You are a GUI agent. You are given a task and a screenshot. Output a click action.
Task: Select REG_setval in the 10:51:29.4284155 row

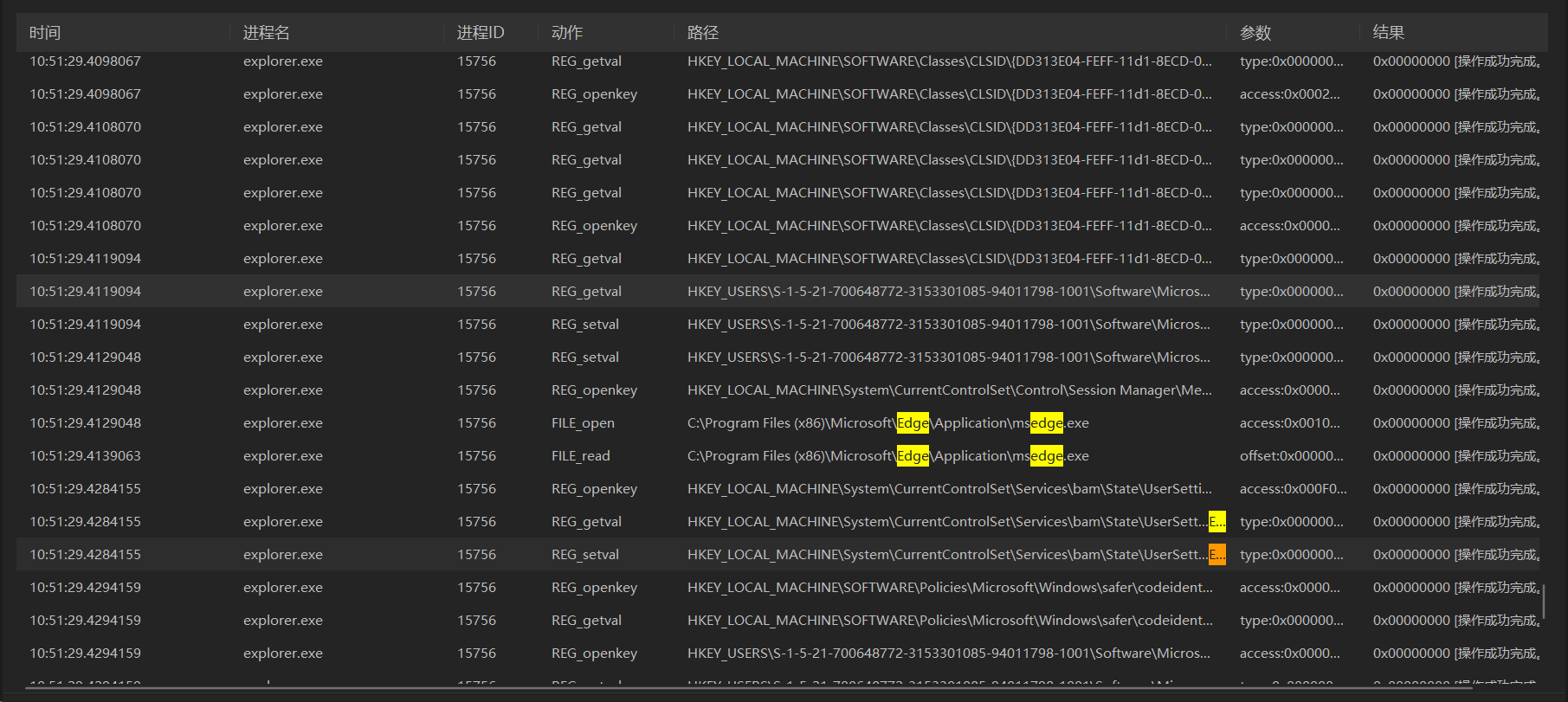pyautogui.click(x=585, y=555)
